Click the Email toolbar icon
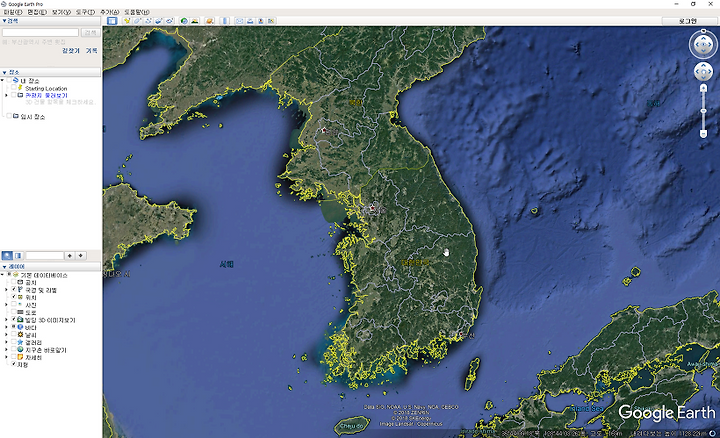Image resolution: width=720 pixels, height=438 pixels. point(240,21)
